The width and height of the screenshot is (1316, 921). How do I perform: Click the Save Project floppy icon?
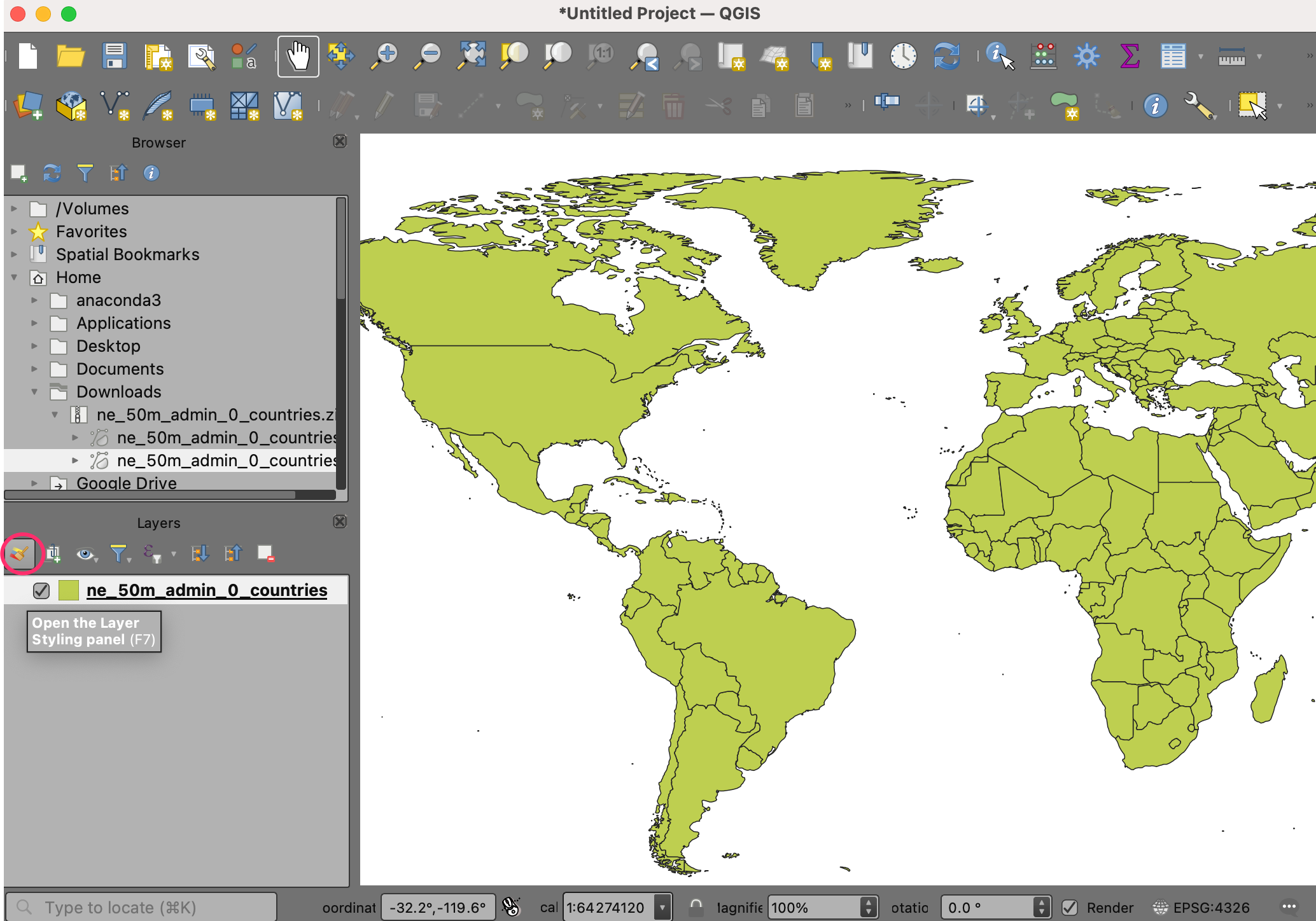point(114,57)
